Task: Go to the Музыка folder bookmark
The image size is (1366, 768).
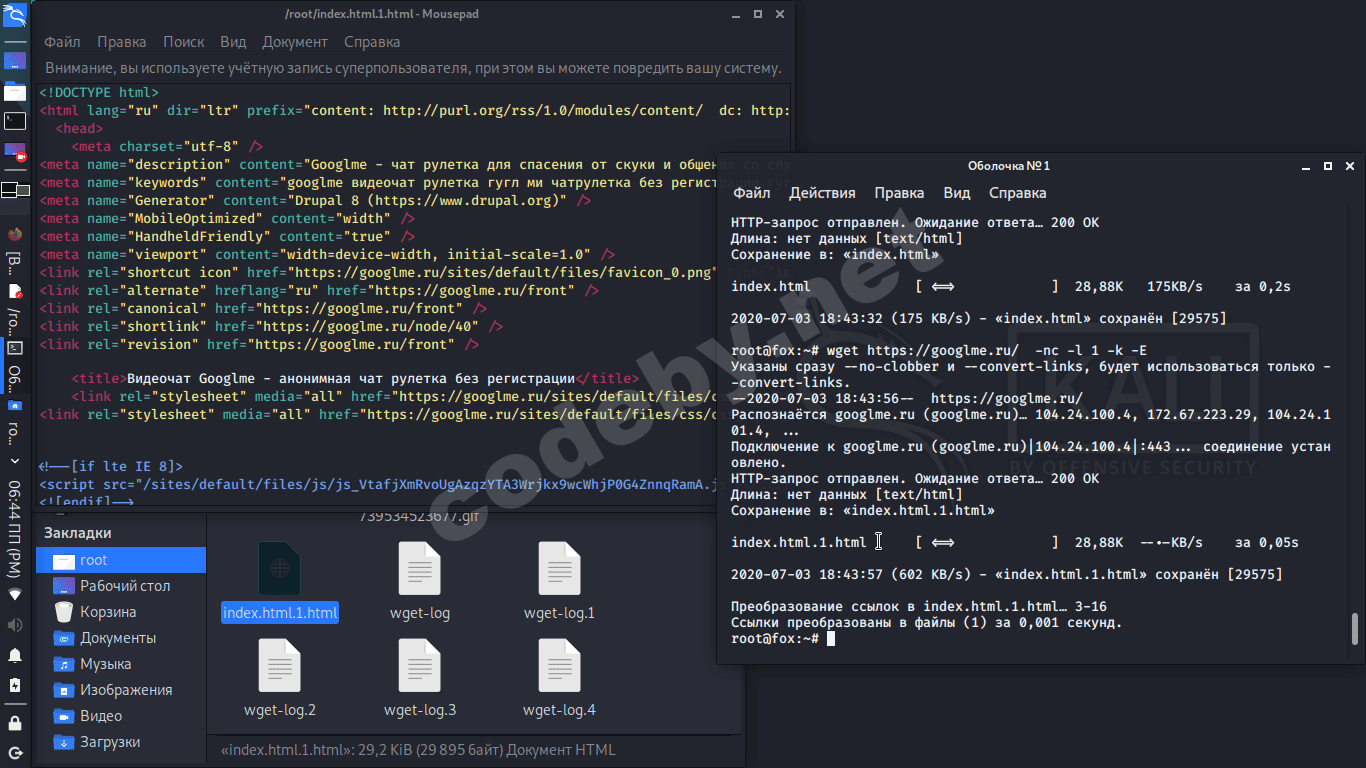Action: (x=121, y=664)
